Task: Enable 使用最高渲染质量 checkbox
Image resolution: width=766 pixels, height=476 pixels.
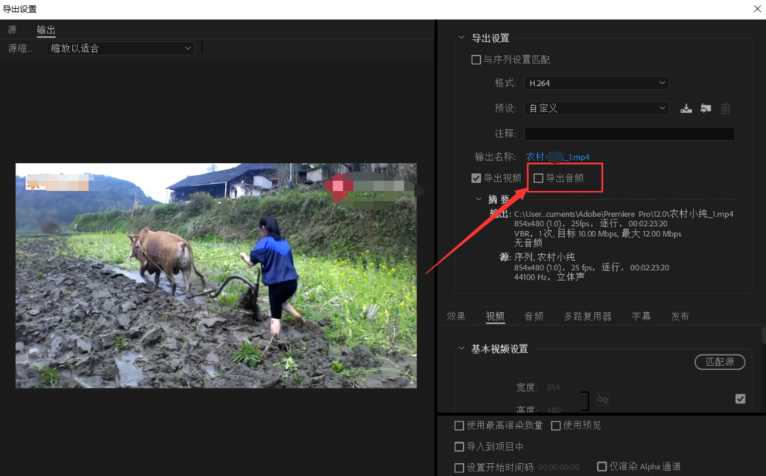Action: click(459, 426)
